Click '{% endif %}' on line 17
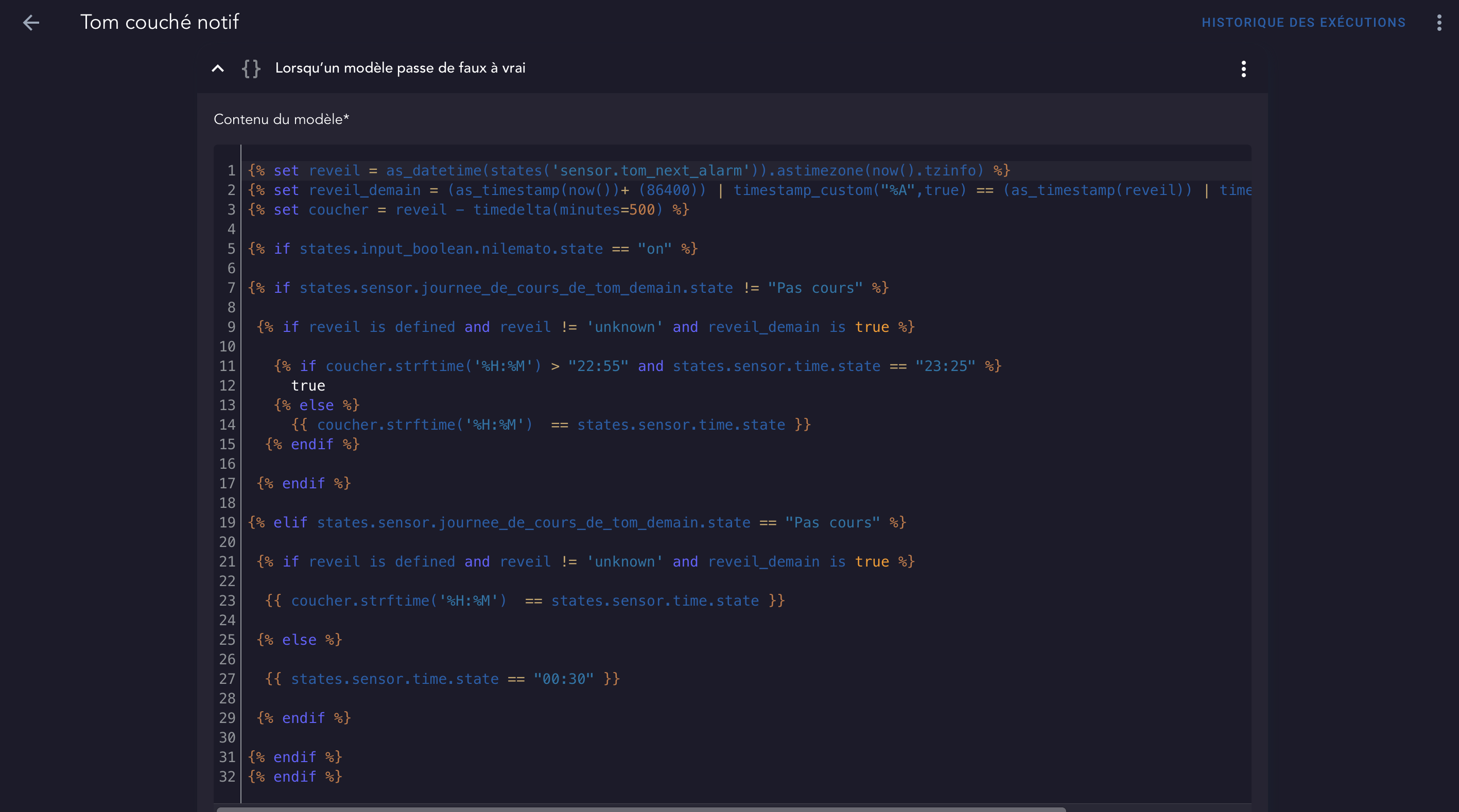This screenshot has width=1459, height=812. tap(304, 483)
